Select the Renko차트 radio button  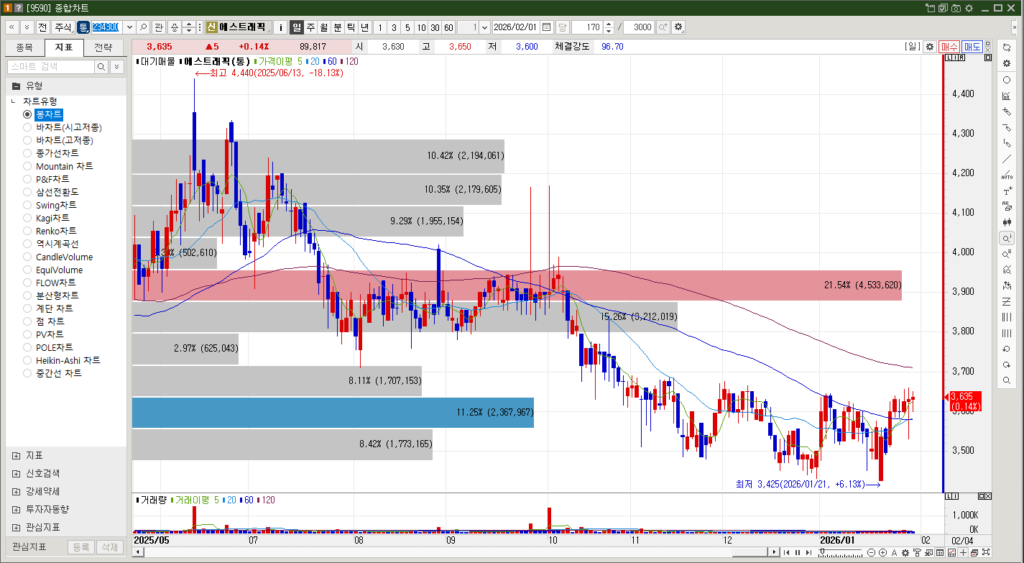pos(28,231)
